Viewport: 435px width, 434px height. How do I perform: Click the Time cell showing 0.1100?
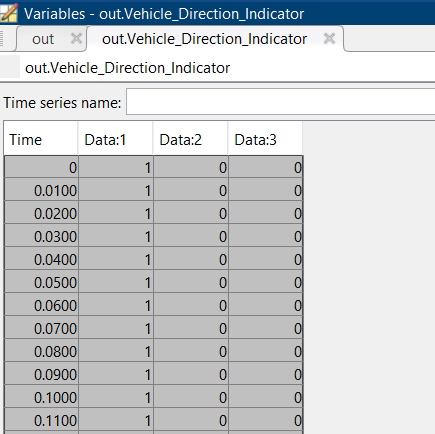42,421
